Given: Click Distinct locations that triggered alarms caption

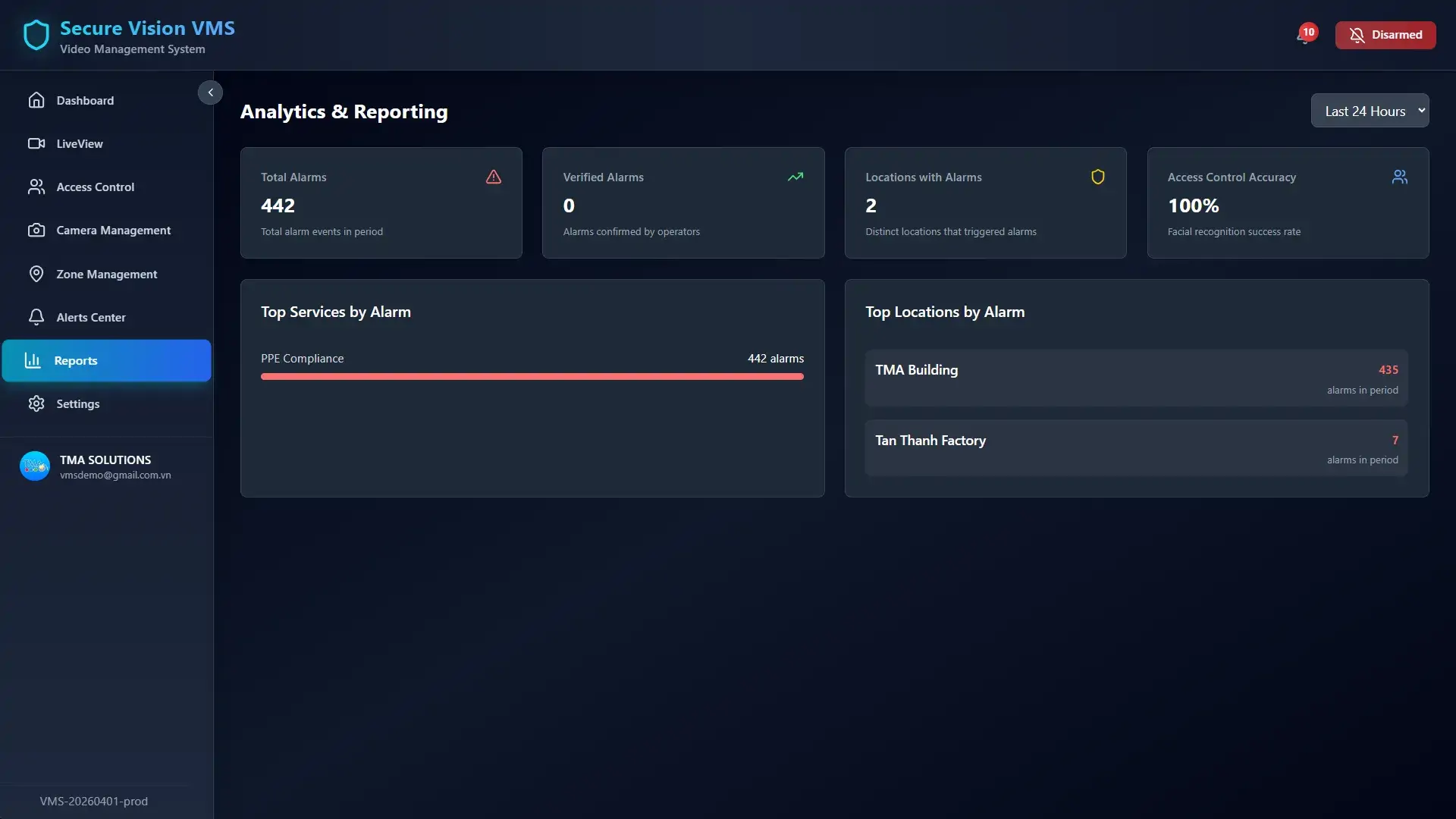Looking at the screenshot, I should point(950,231).
